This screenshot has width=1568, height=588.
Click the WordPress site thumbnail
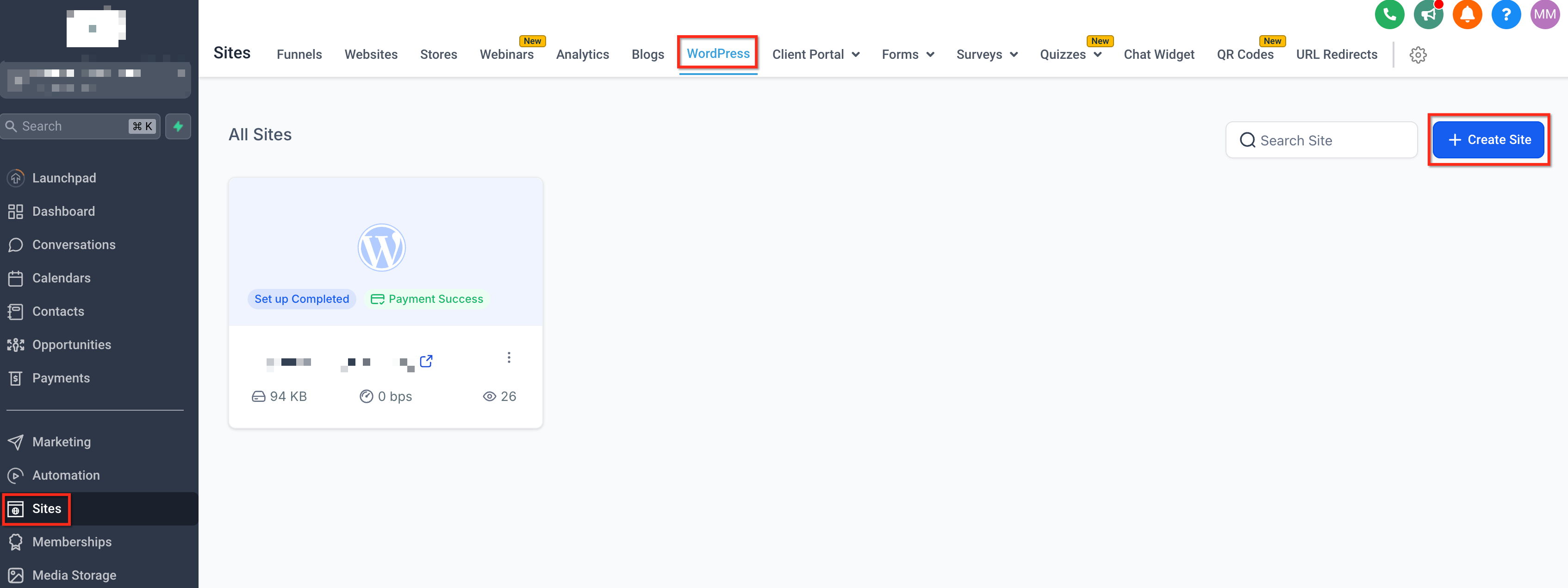pyautogui.click(x=382, y=248)
